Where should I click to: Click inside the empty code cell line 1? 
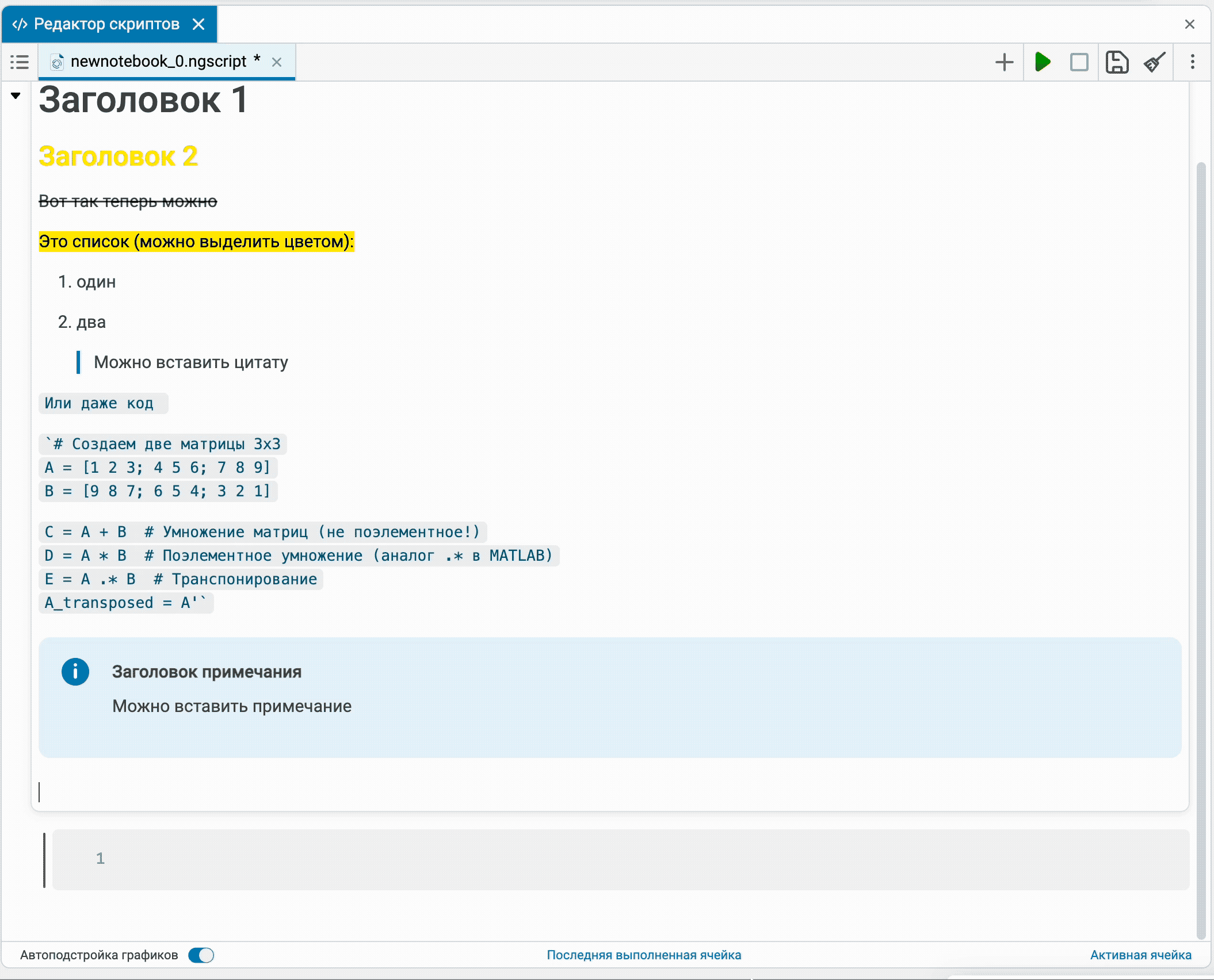click(x=620, y=859)
